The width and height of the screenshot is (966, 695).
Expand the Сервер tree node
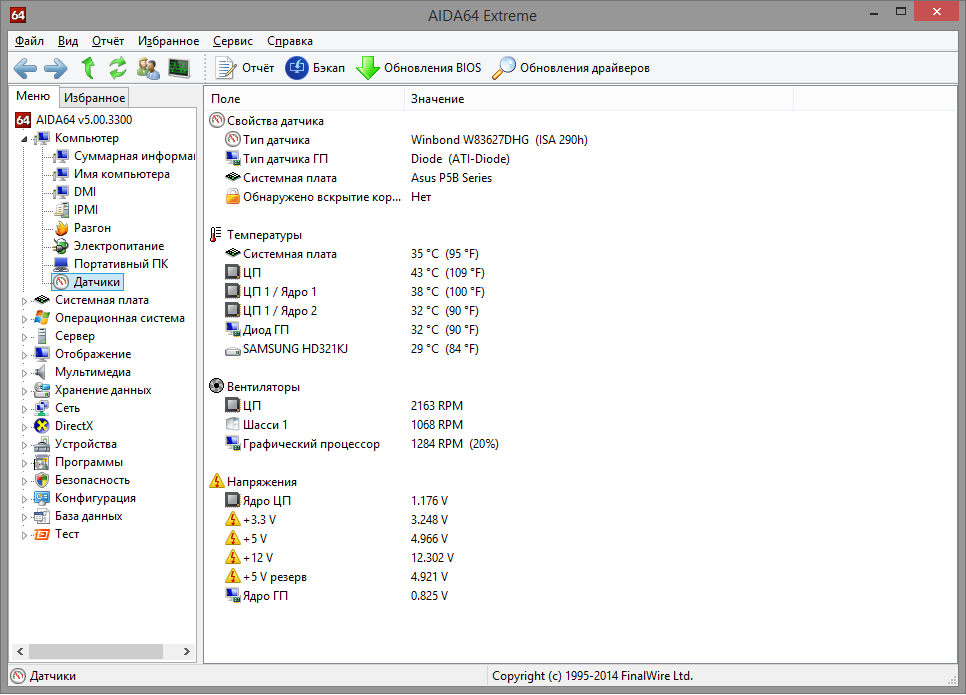coord(24,336)
